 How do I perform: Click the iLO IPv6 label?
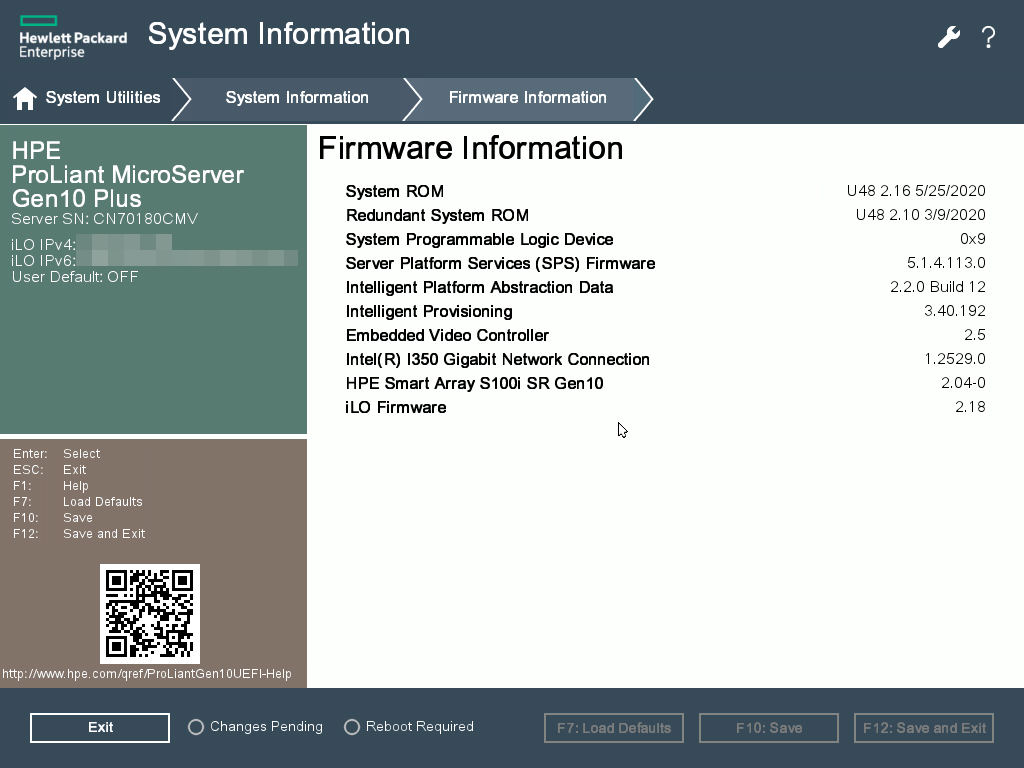pyautogui.click(x=43, y=261)
